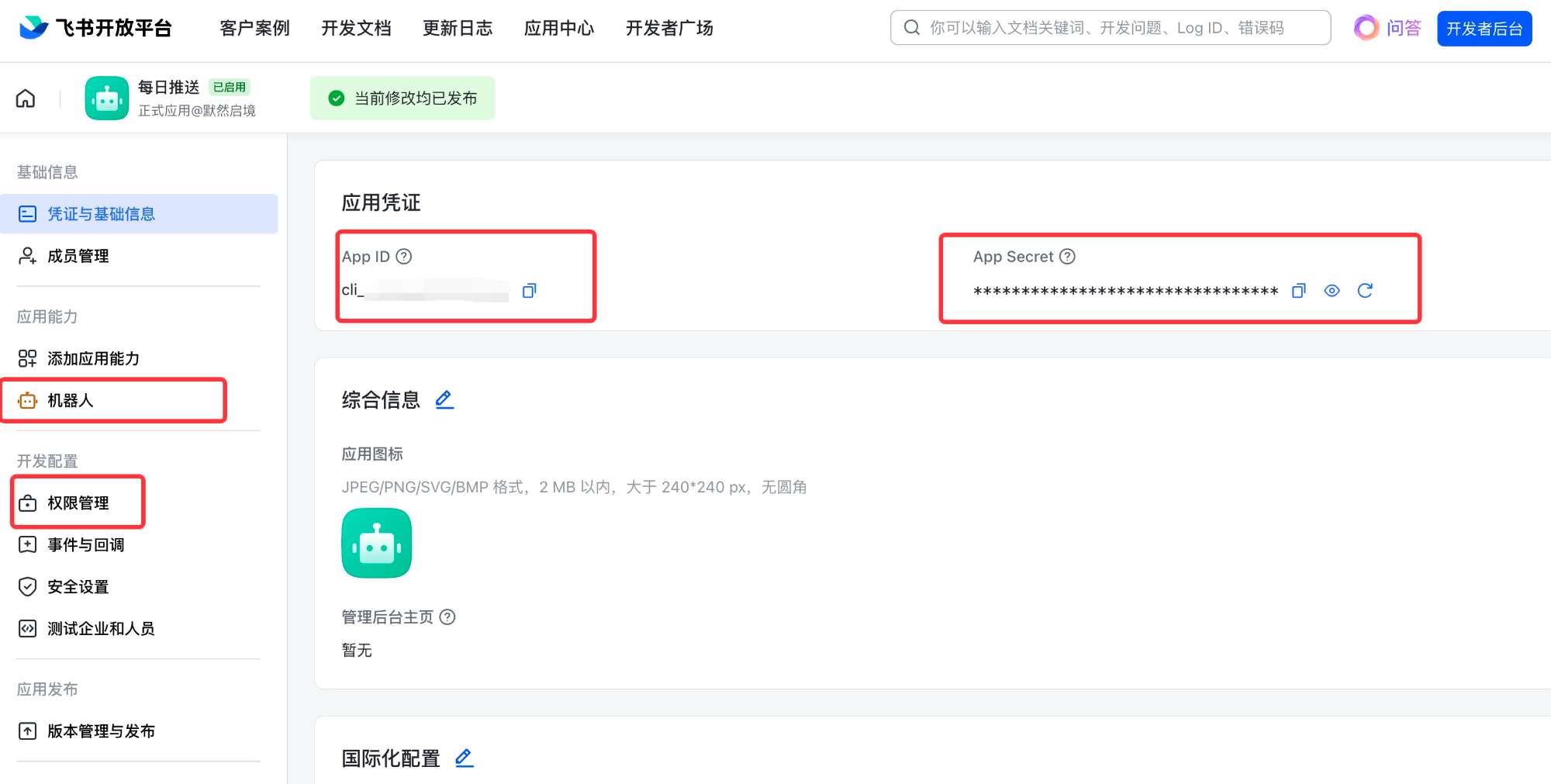This screenshot has height=784, width=1551.
Task: Click the 管理后台主页 help icon
Action: (447, 617)
